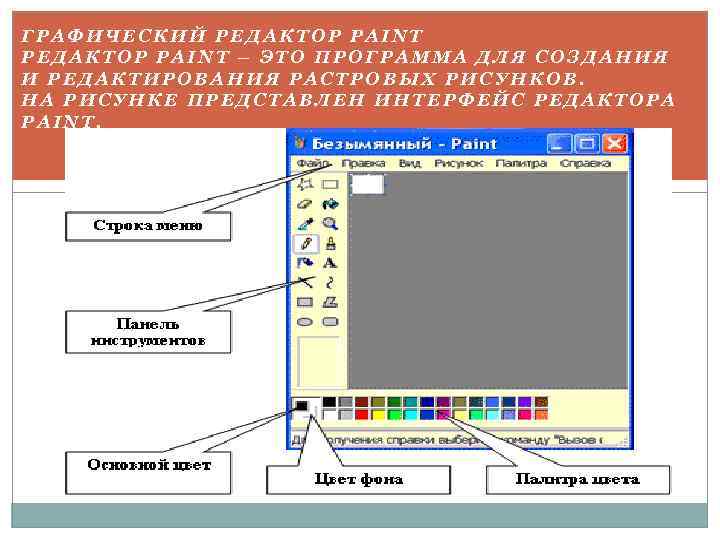The height and width of the screenshot is (540, 720).
Task: Select the rectangular Select tool
Action: [330, 185]
